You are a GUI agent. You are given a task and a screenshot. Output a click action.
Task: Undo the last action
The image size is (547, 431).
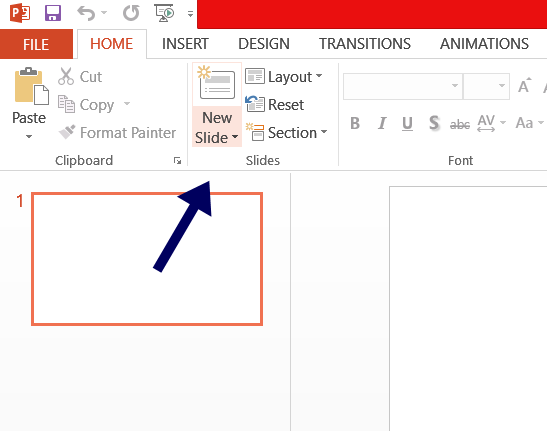[x=86, y=13]
